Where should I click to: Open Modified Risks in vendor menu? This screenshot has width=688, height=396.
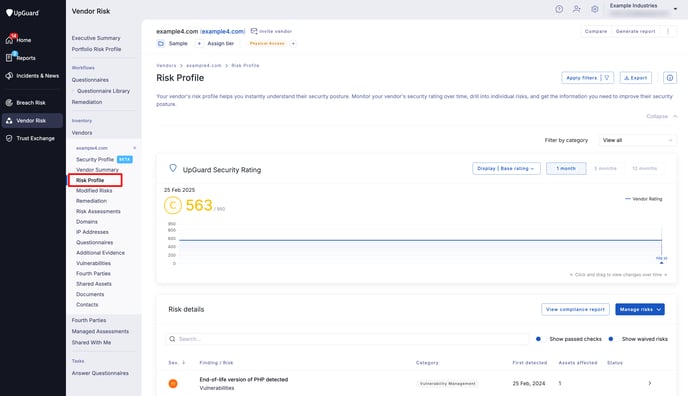click(x=94, y=191)
